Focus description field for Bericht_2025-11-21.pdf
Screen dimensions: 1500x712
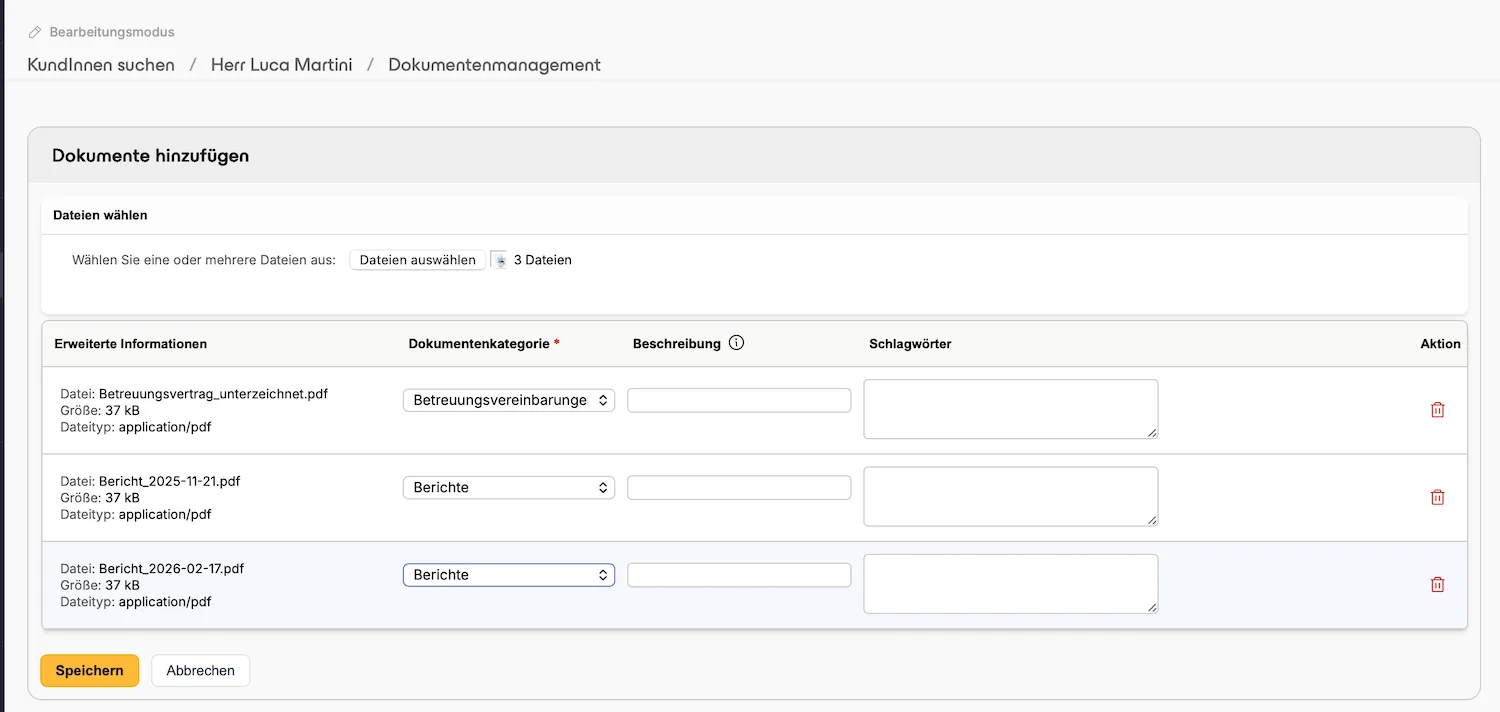(739, 487)
